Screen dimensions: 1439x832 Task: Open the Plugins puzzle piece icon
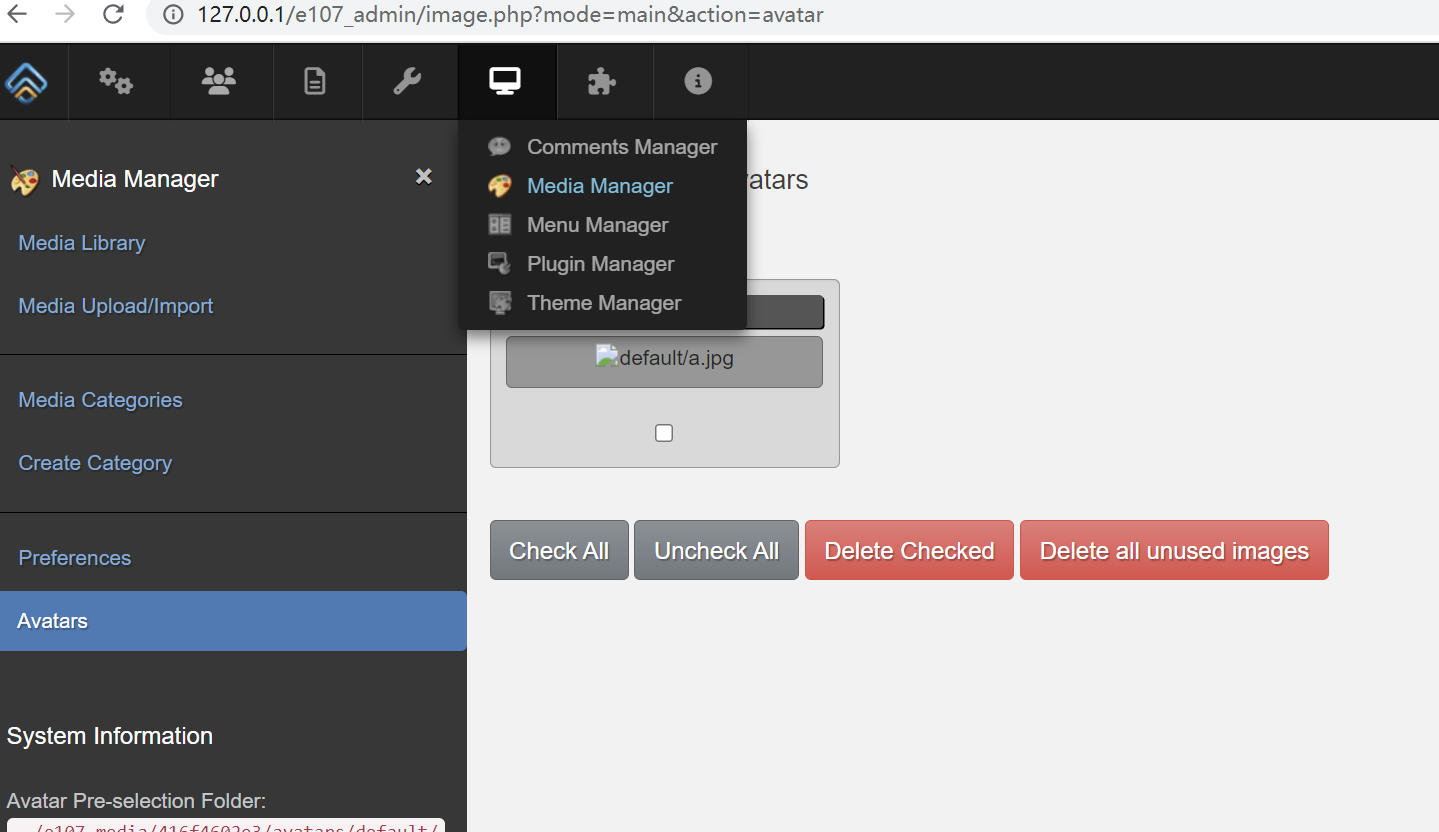point(601,82)
